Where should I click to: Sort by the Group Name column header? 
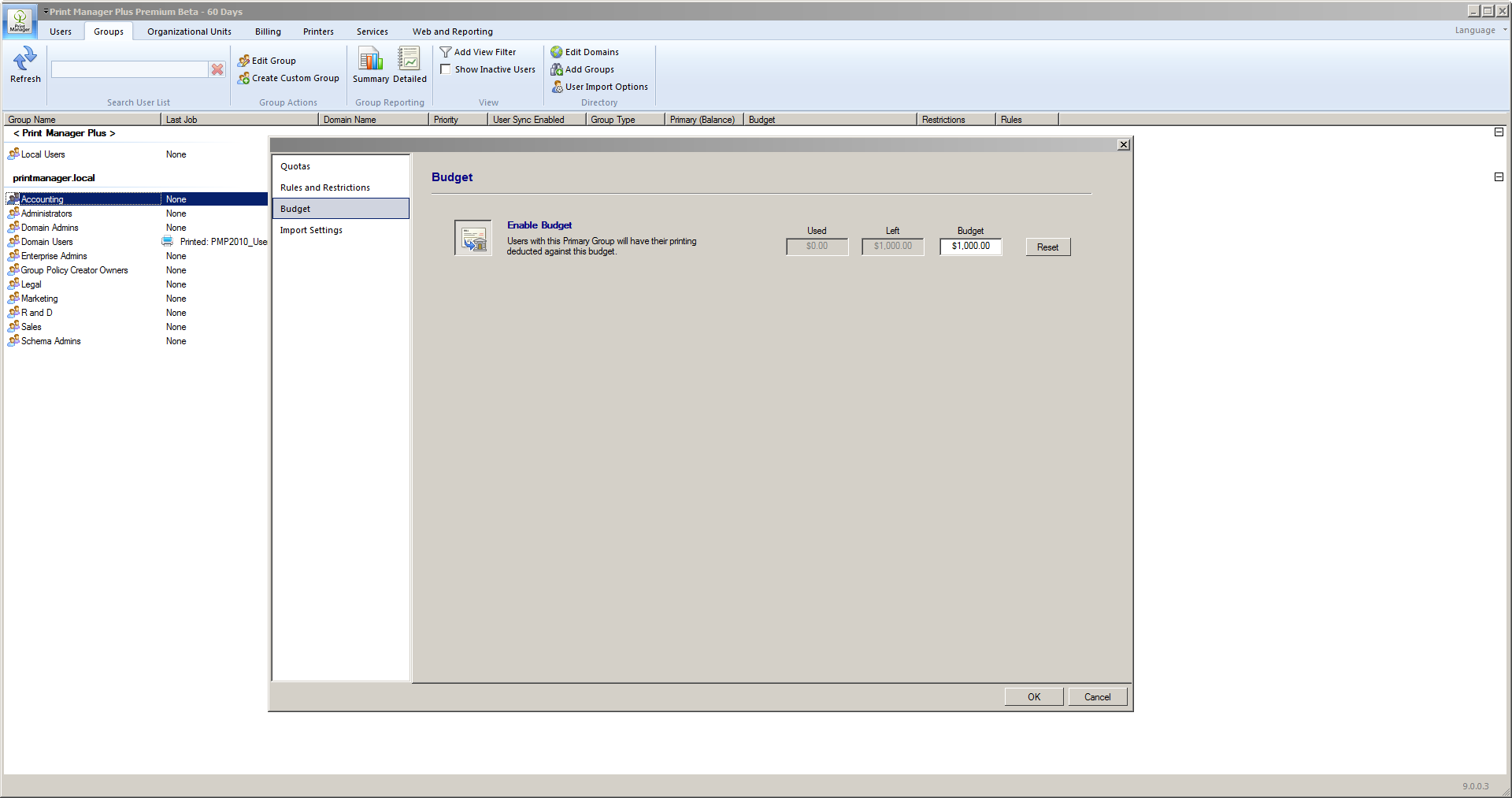pos(82,120)
